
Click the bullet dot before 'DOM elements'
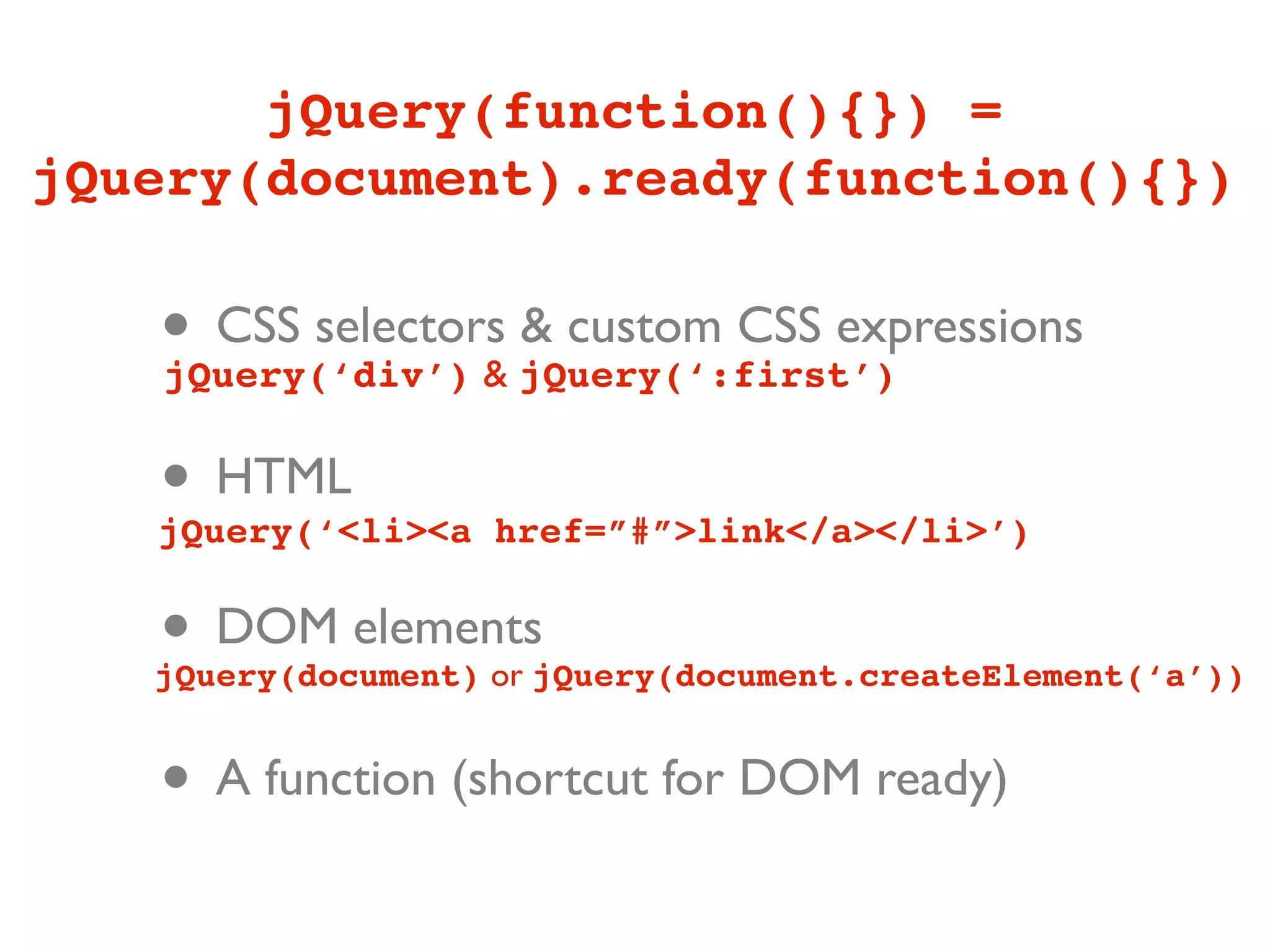[176, 625]
